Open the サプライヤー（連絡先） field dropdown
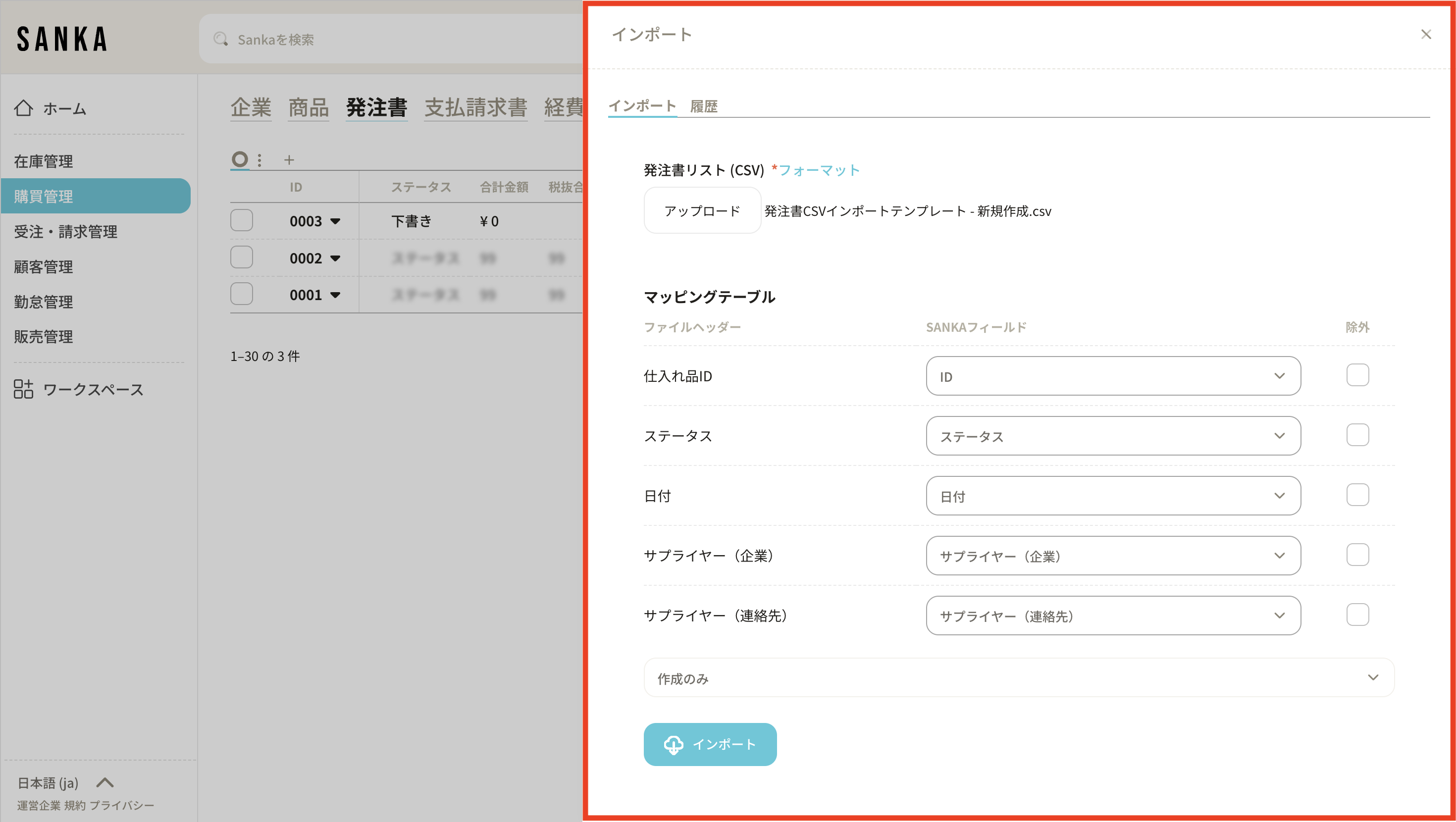1456x822 pixels. tap(1112, 616)
